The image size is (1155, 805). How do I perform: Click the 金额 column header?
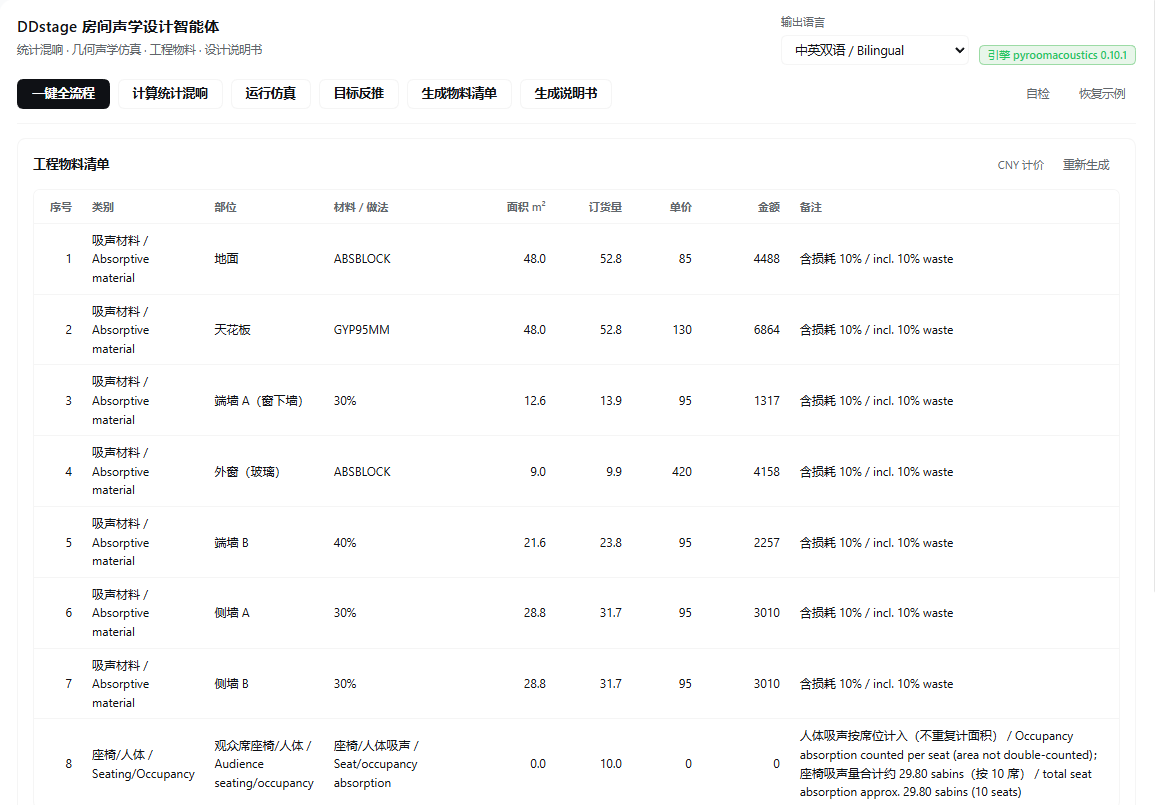(768, 207)
